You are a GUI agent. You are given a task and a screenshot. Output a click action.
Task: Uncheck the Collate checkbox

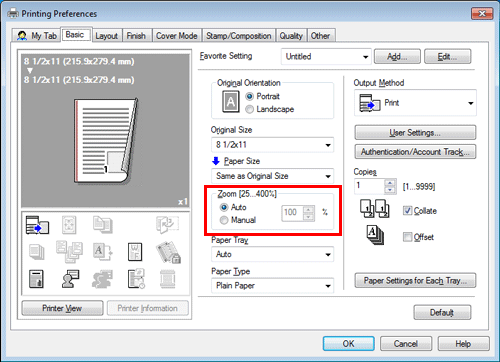407,210
